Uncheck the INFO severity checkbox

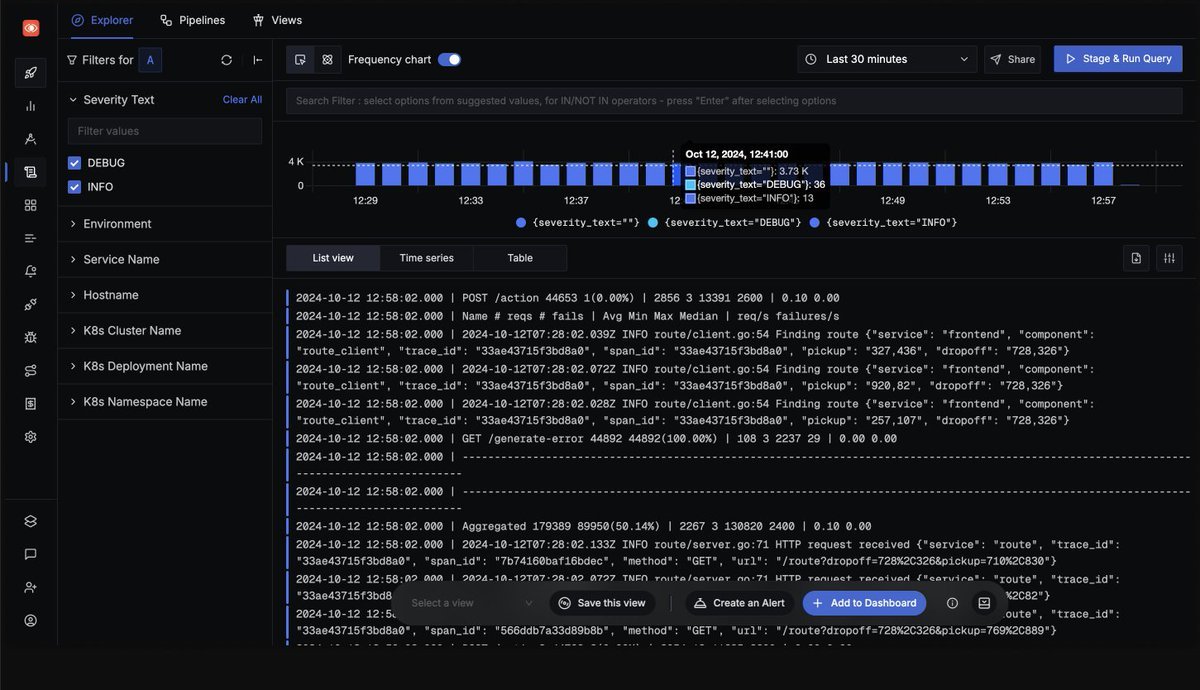pyautogui.click(x=74, y=187)
